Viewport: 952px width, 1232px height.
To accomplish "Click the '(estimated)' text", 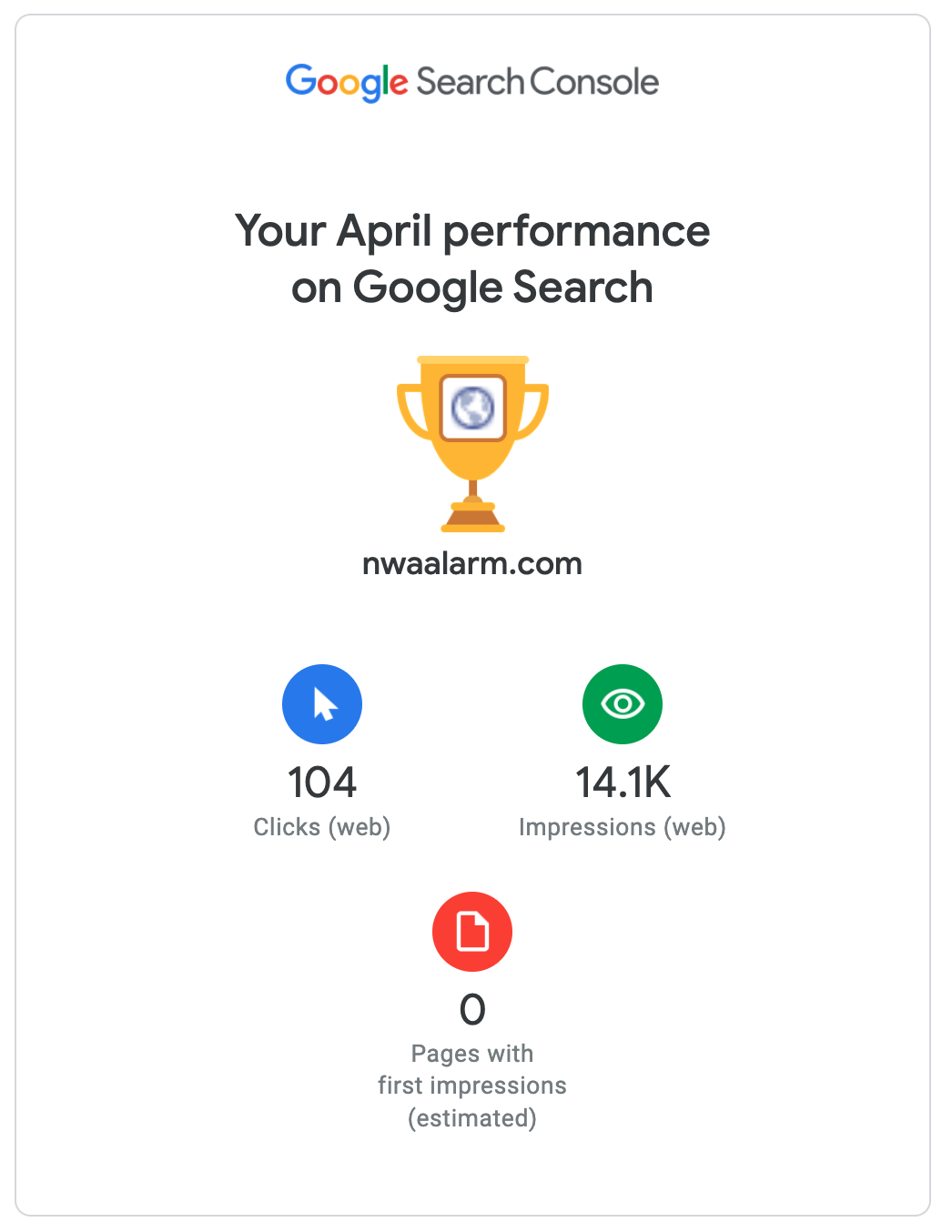I will tap(472, 1117).
